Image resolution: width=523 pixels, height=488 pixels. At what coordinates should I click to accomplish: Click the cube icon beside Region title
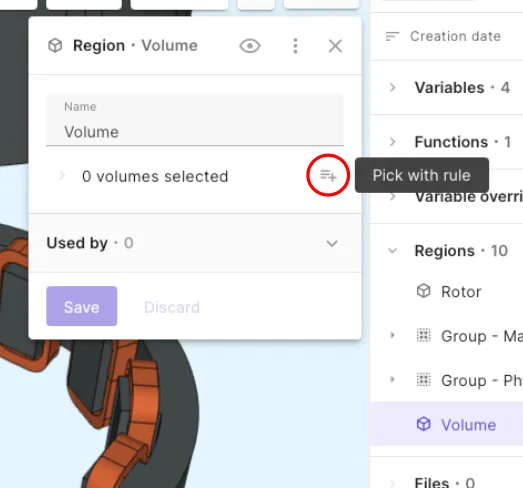[x=55, y=46]
